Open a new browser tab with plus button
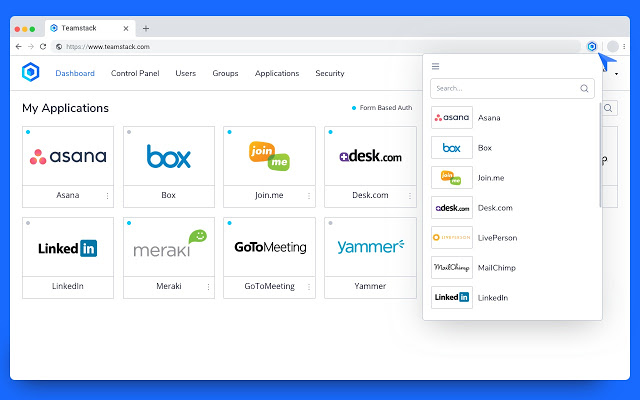640x400 pixels. point(146,28)
